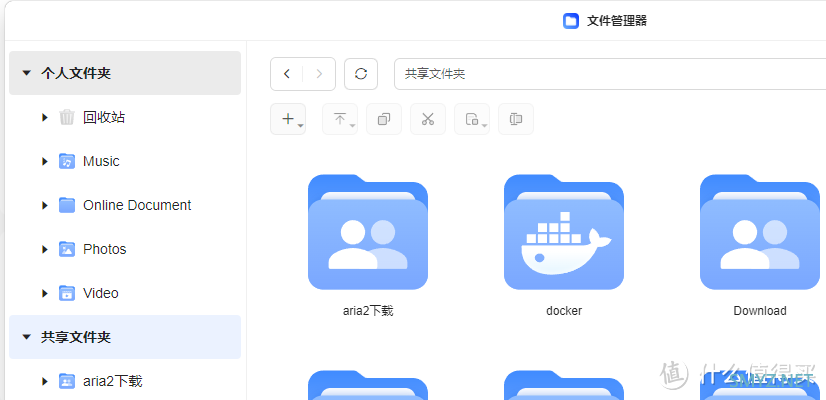Expand the Music tree node arrow
Screen dimensions: 826x400
coord(45,161)
